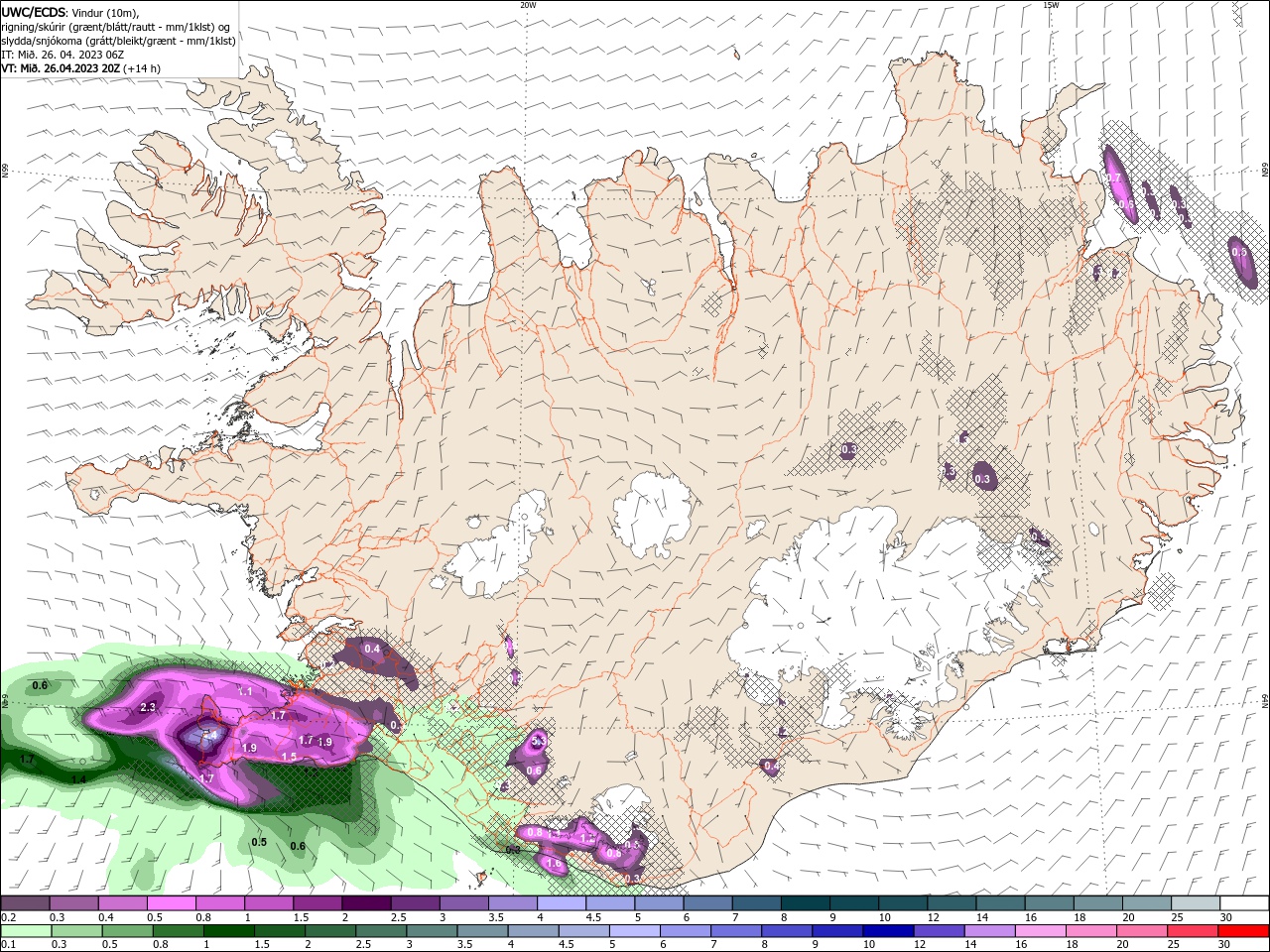Select the pale green lower legend swatch at 0.1

(x=25, y=931)
